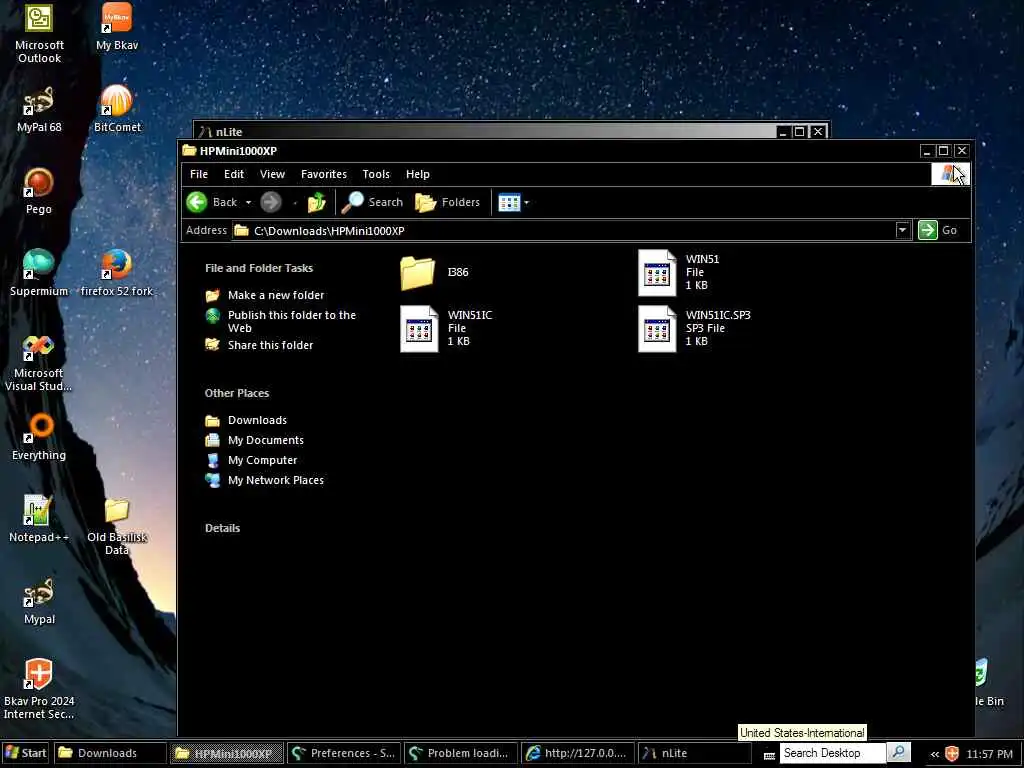Open the Tools menu
The width and height of the screenshot is (1024, 768).
point(376,174)
